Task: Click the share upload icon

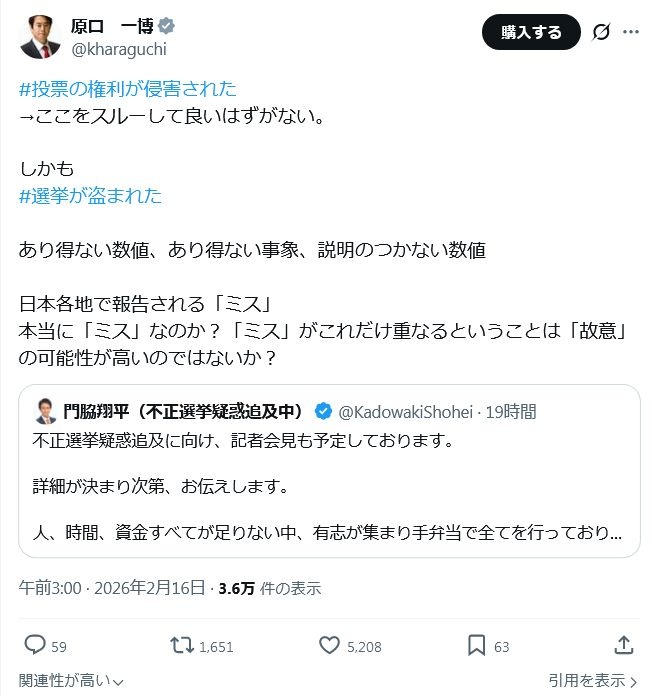Action: [x=622, y=645]
